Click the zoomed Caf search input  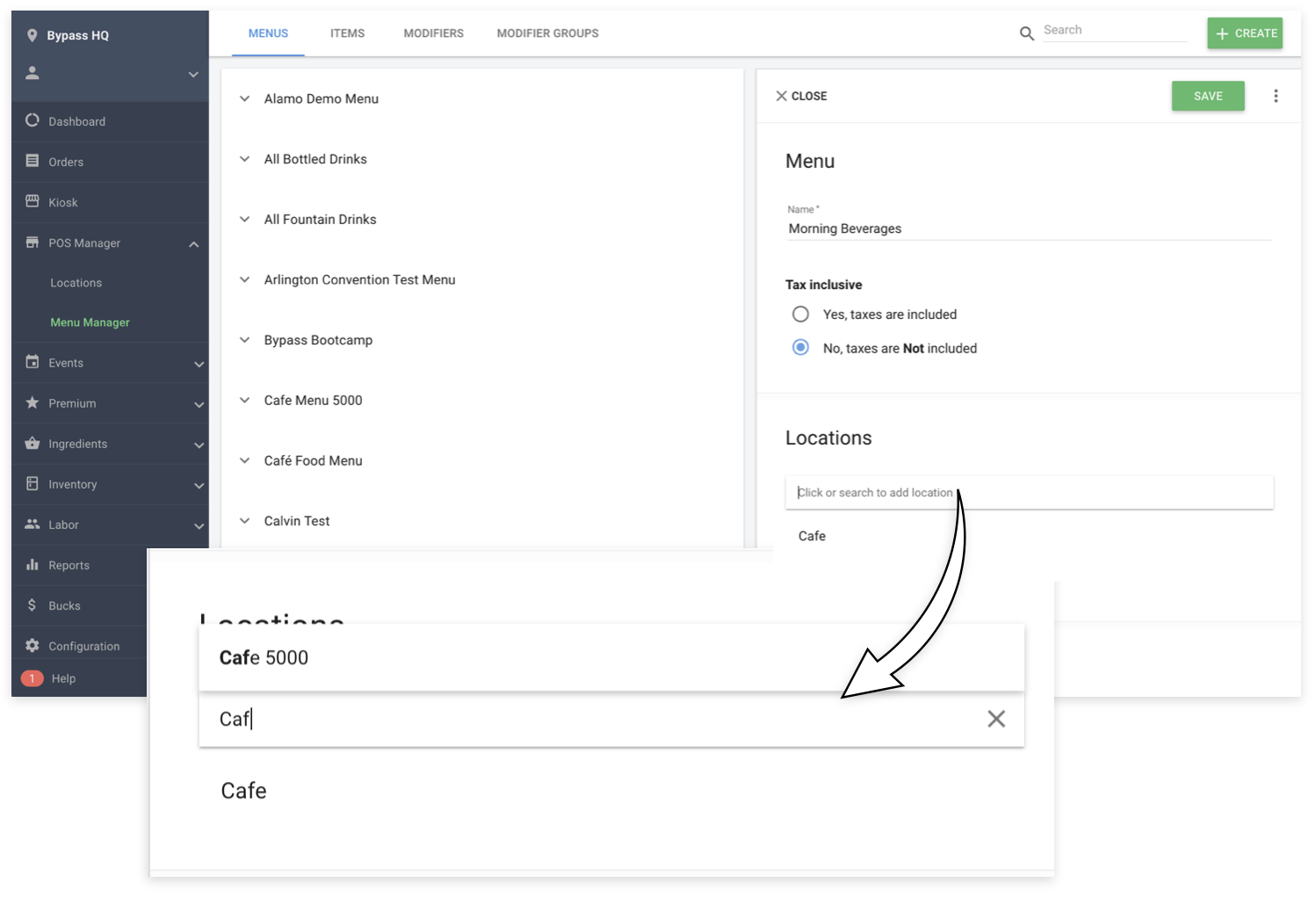click(x=611, y=719)
